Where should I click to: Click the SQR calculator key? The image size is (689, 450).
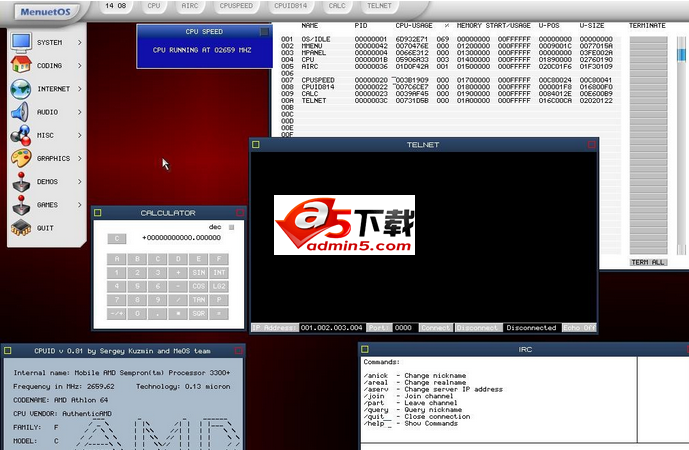click(199, 314)
